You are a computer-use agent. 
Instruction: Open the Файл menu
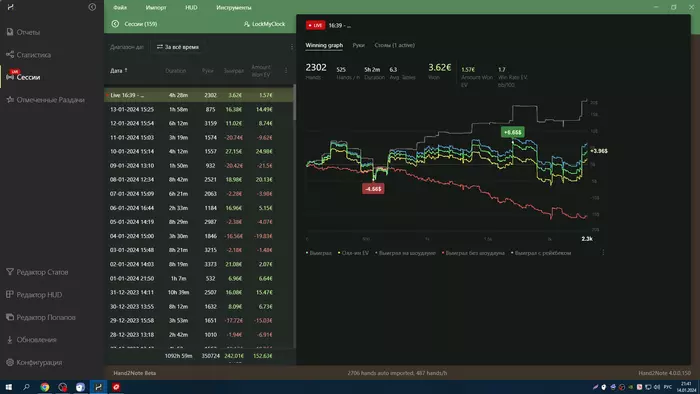coord(120,7)
